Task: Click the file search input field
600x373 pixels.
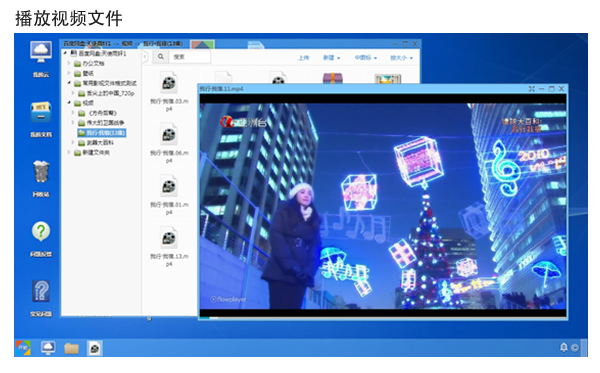Action: coord(189,57)
